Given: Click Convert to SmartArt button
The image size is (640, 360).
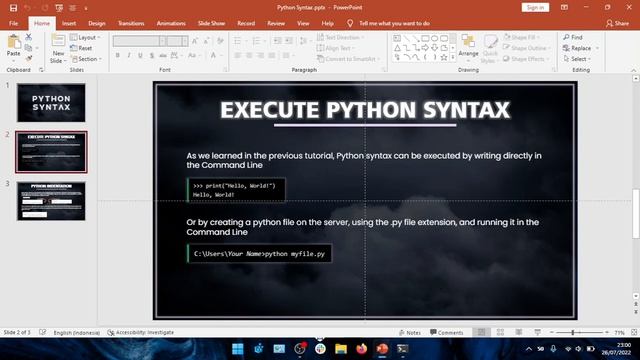Looking at the screenshot, I should (349, 59).
